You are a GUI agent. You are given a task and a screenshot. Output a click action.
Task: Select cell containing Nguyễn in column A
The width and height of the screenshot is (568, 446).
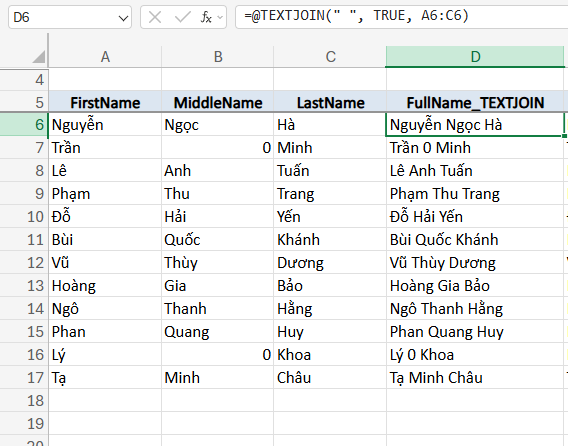point(105,125)
